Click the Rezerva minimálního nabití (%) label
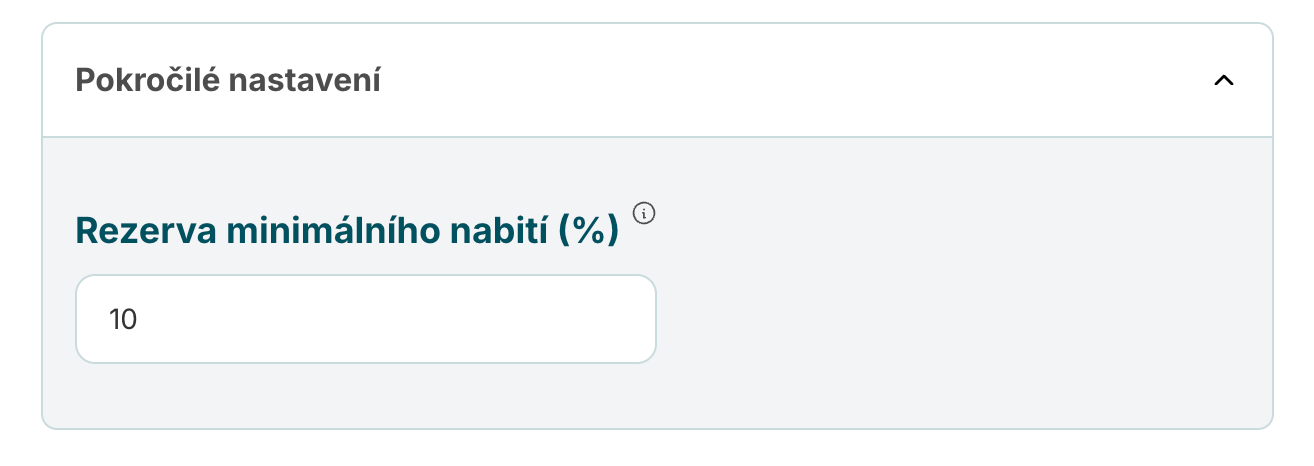1314x466 pixels. pyautogui.click(x=347, y=231)
